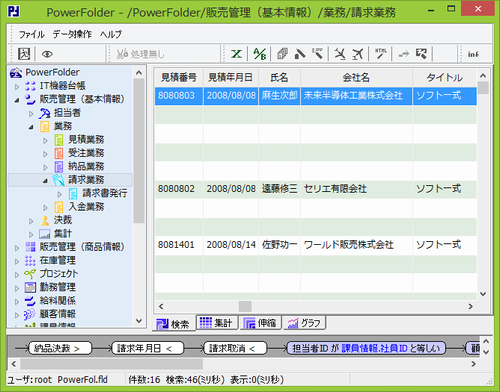
Task: Expand the IT機器台帳 tree node
Action: 17,86
